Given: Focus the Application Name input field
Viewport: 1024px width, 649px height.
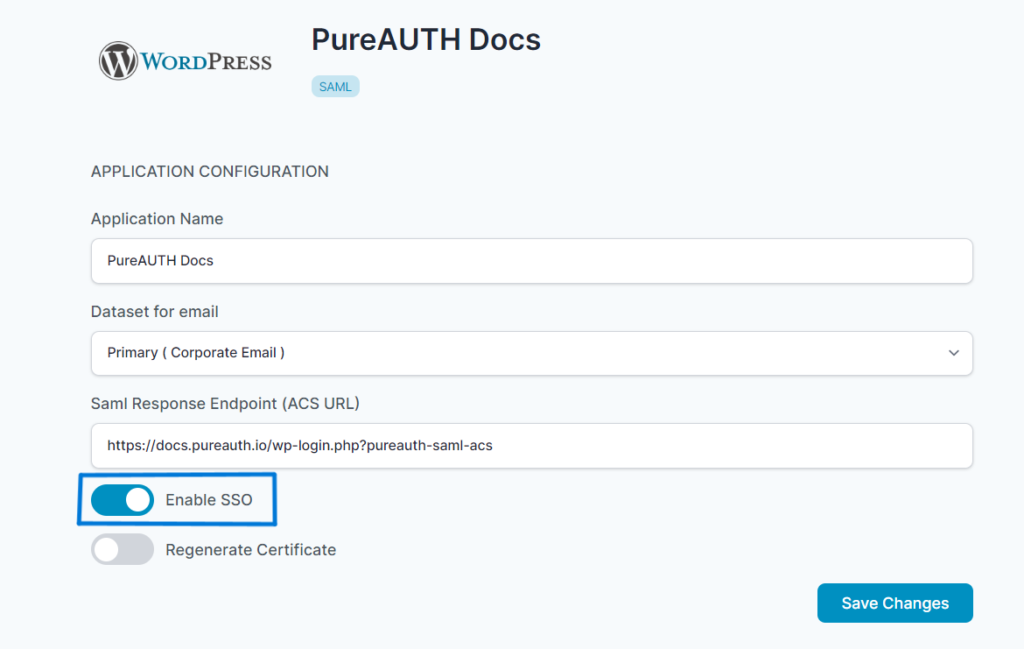Looking at the screenshot, I should click(x=532, y=261).
